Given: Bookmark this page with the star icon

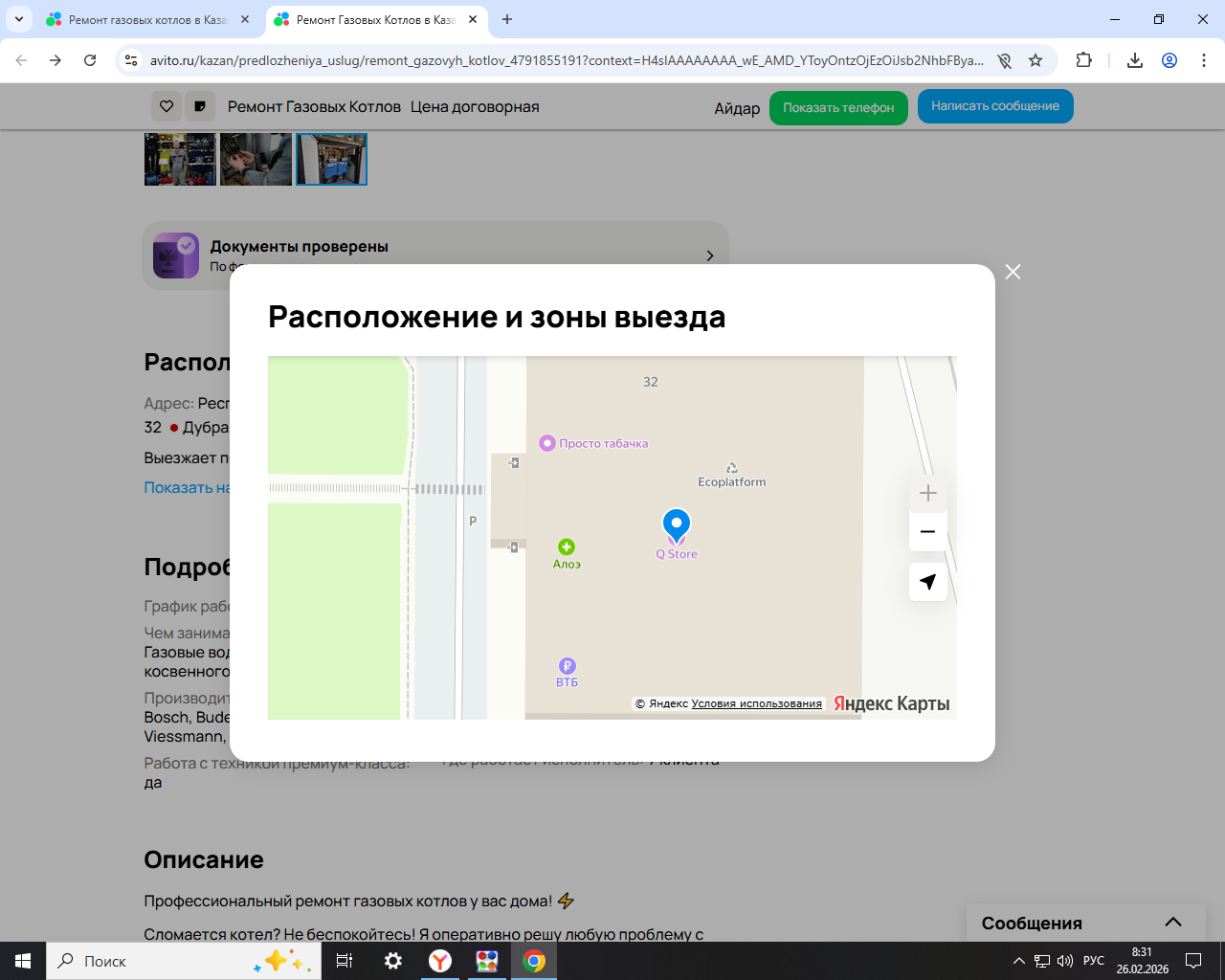Looking at the screenshot, I should pos(1036,60).
